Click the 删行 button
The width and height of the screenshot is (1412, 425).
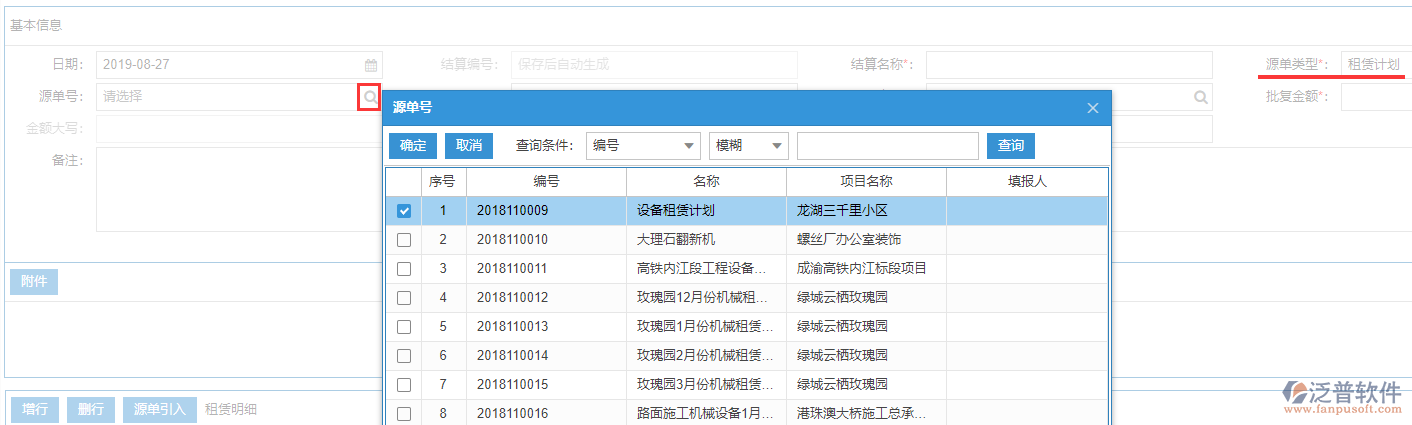point(91,410)
